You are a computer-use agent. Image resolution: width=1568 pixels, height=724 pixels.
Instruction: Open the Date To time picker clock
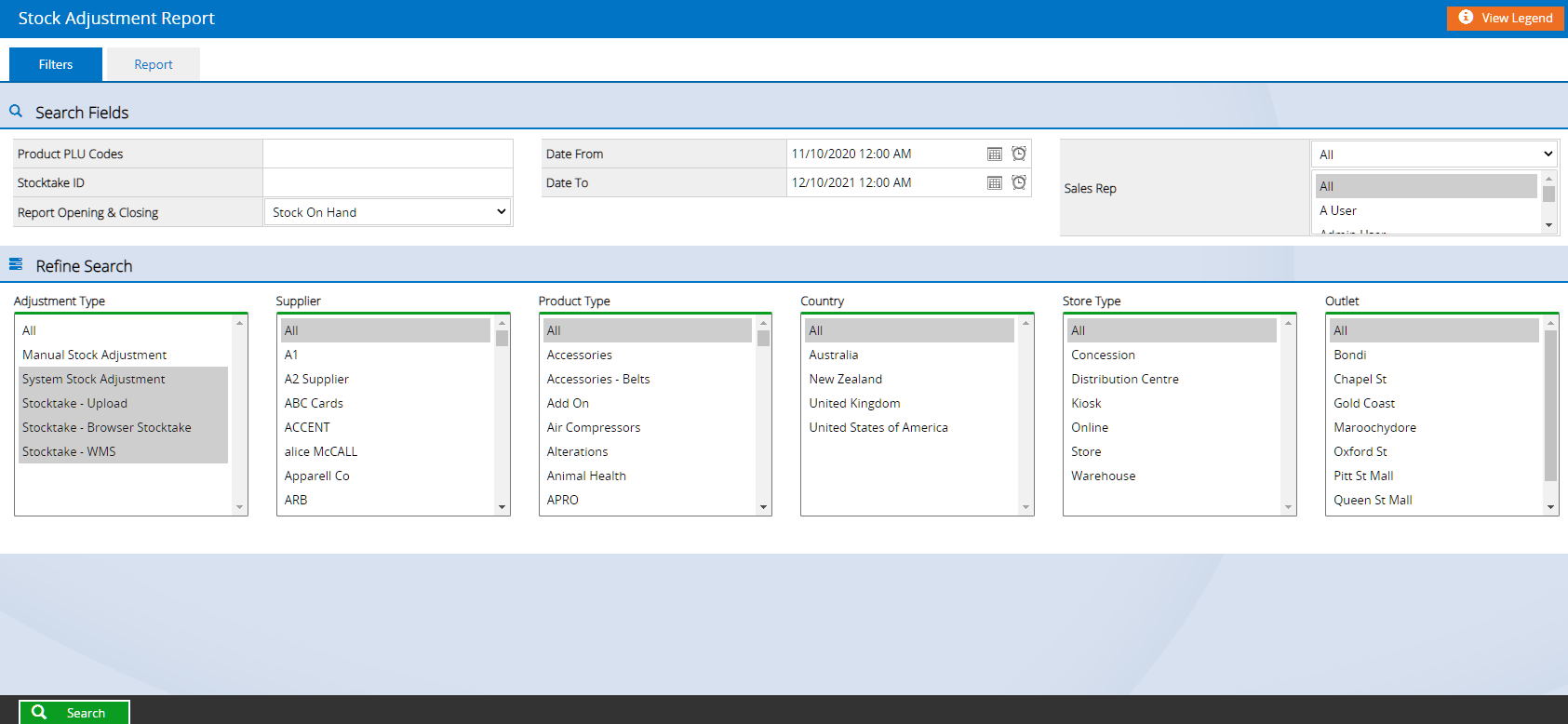[x=1019, y=182]
